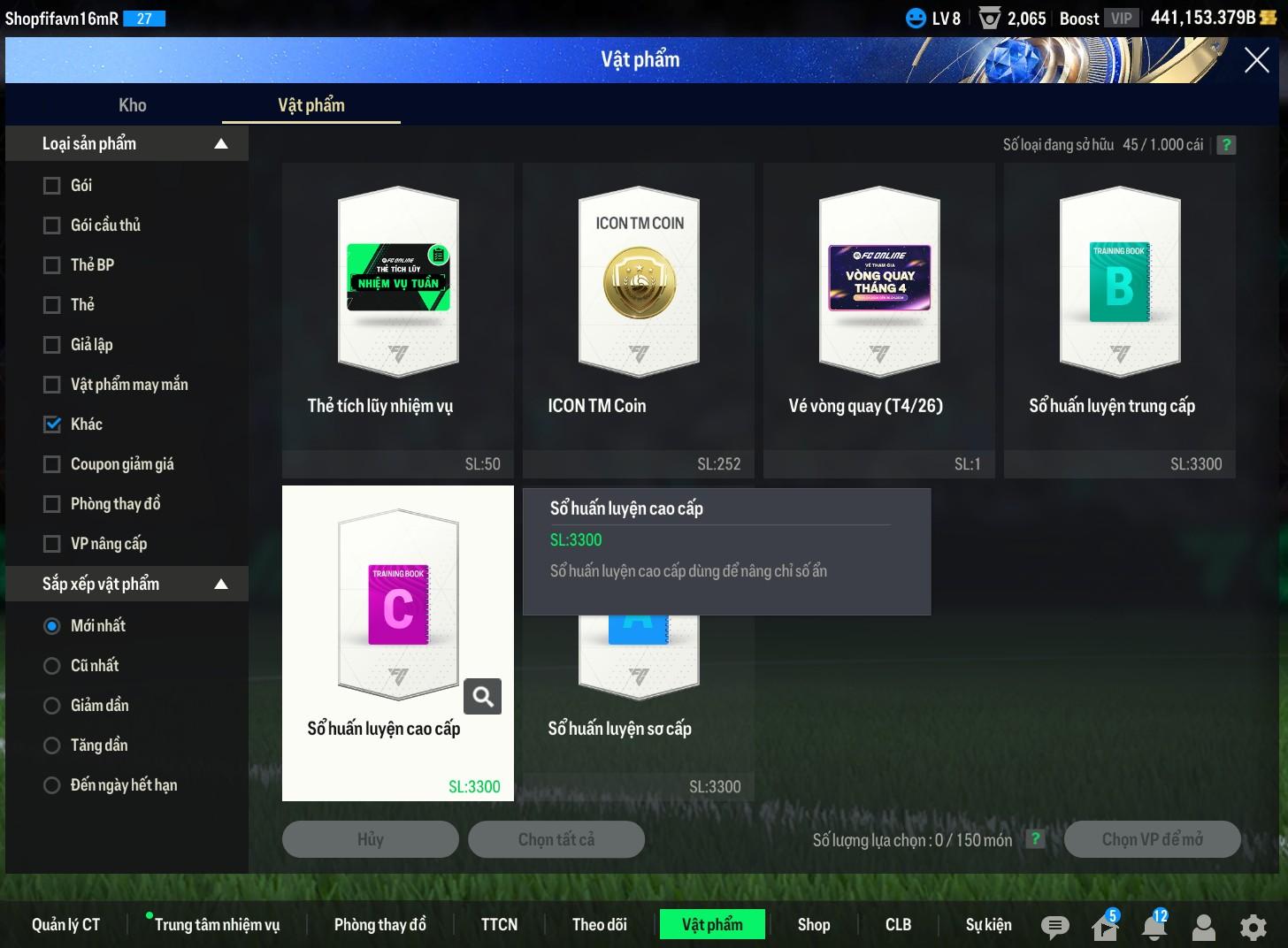
Task: Open Shop from the bottom menu
Action: pos(813,924)
